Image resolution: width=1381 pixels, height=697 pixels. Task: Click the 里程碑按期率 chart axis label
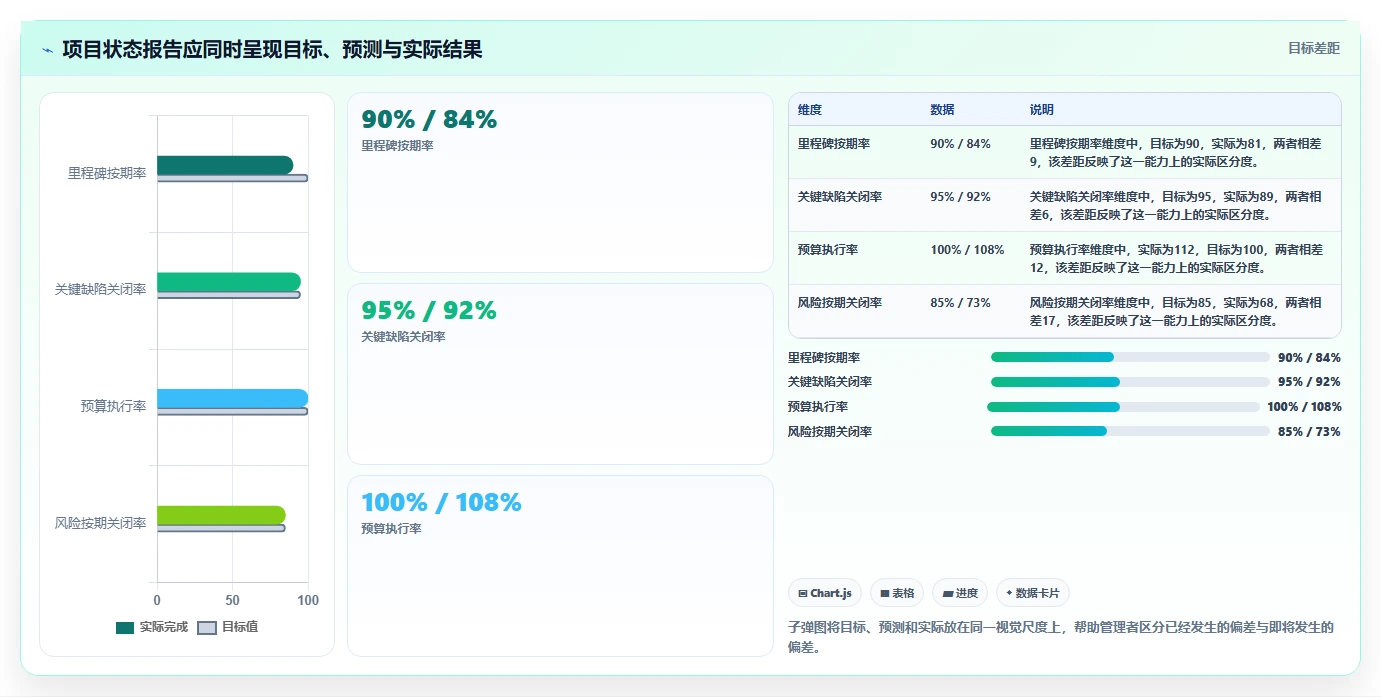coord(107,173)
